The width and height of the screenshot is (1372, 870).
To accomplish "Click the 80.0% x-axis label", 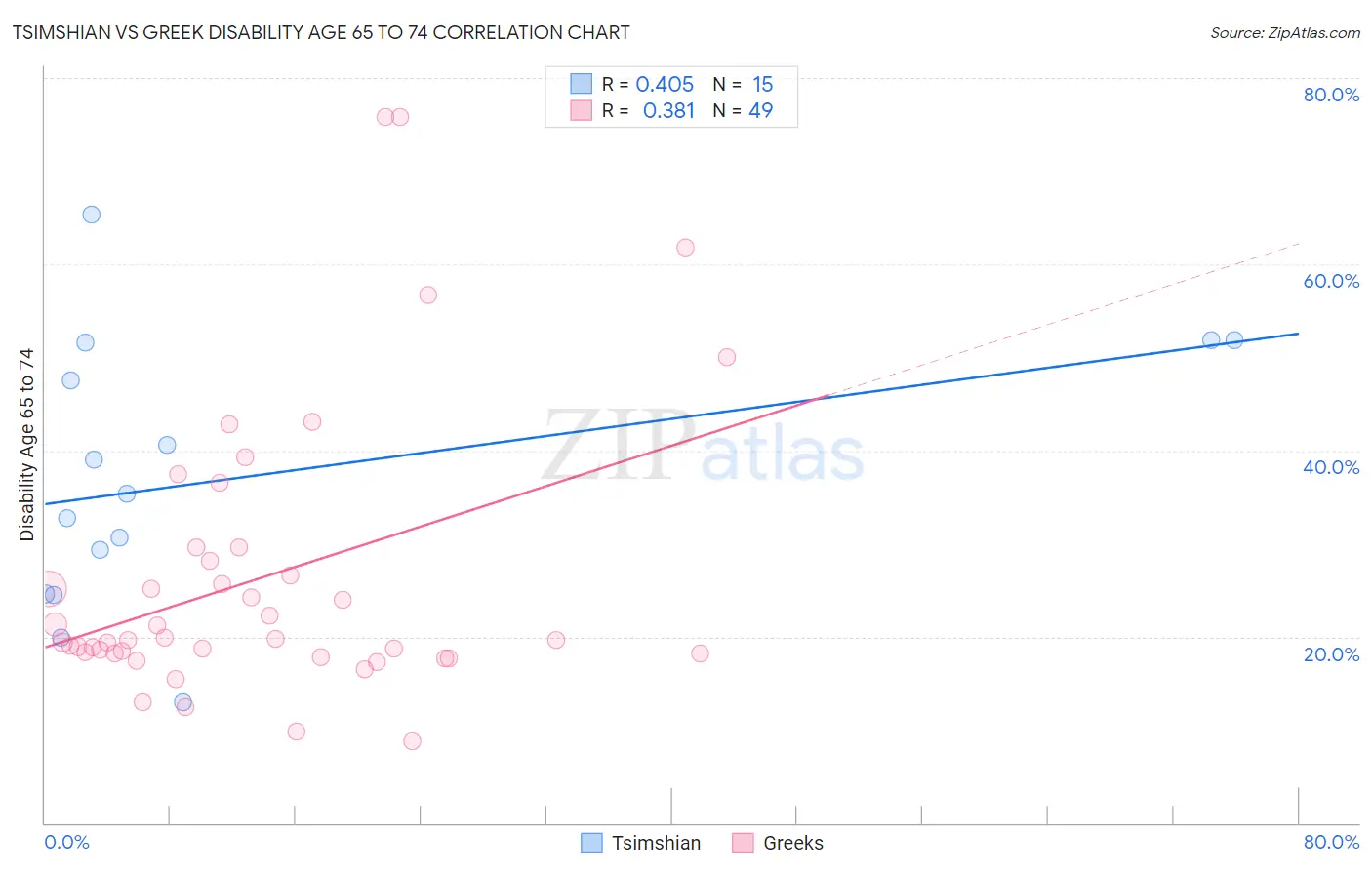I will pos(1331,842).
